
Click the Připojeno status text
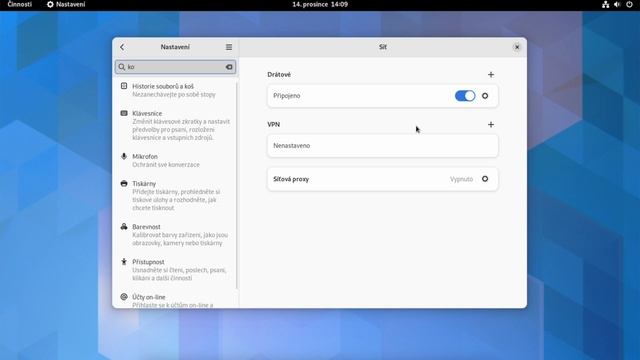pyautogui.click(x=287, y=96)
